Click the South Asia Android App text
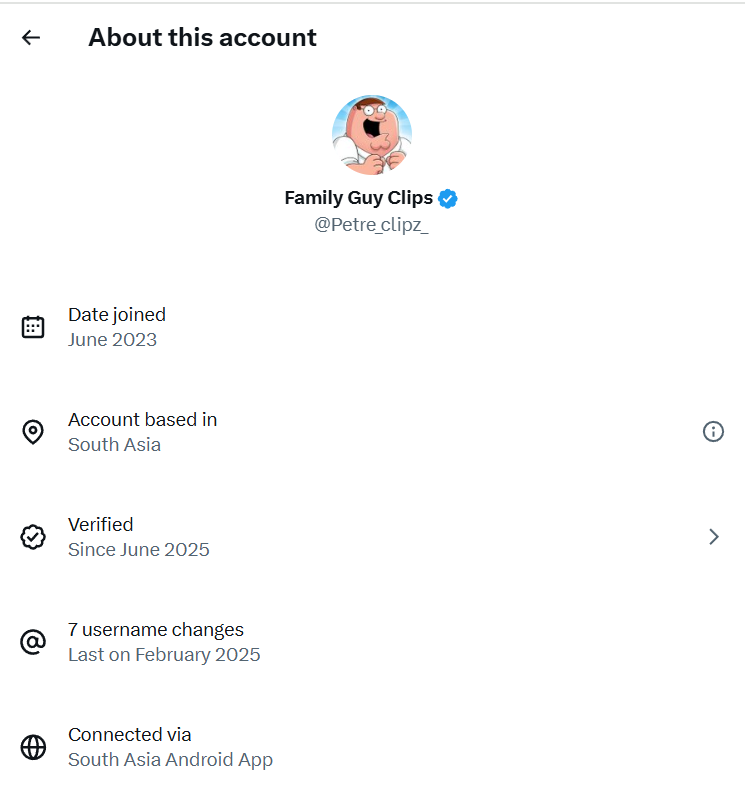This screenshot has width=745, height=811. [x=170, y=760]
